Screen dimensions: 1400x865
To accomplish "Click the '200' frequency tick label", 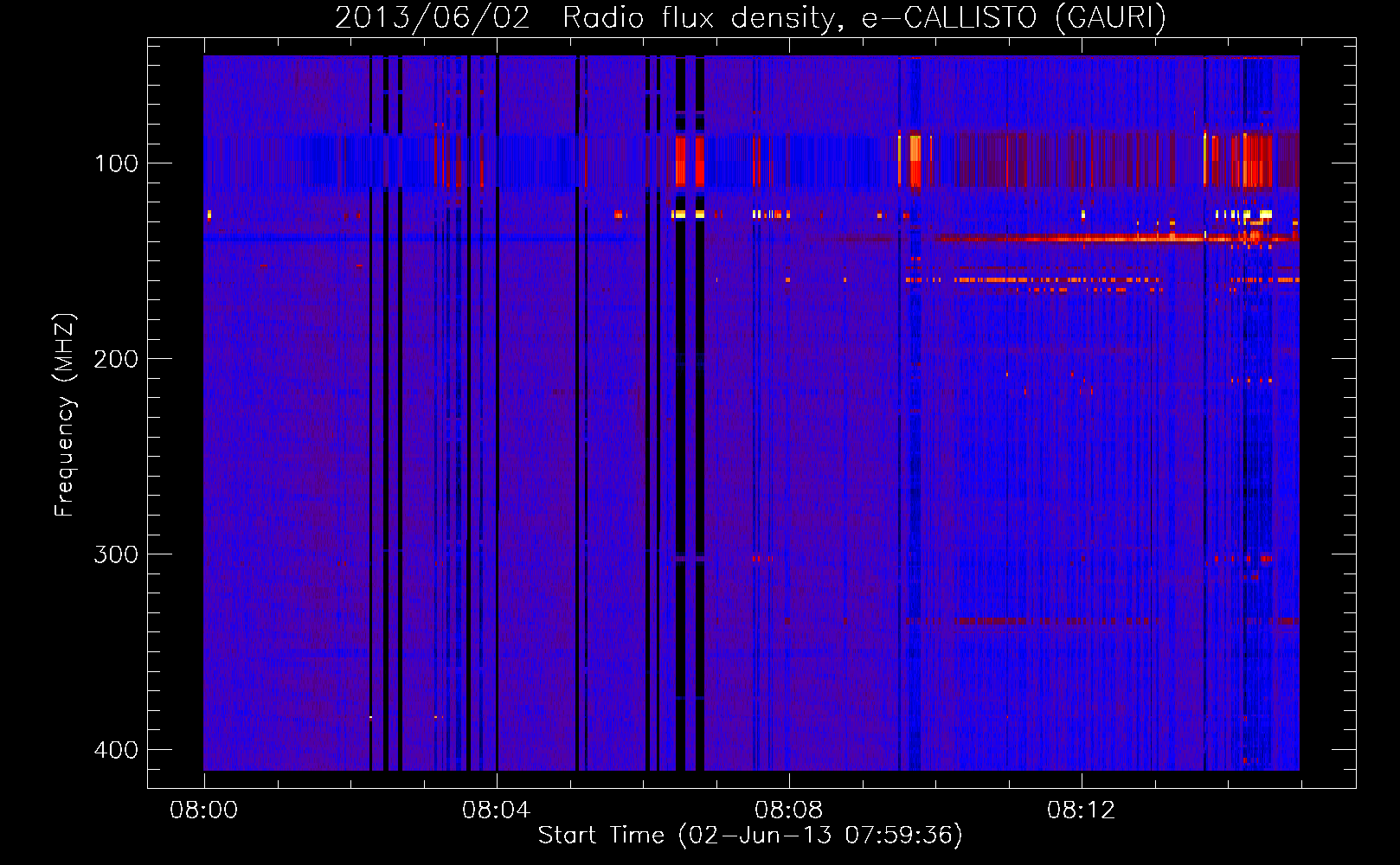I will tap(116, 359).
